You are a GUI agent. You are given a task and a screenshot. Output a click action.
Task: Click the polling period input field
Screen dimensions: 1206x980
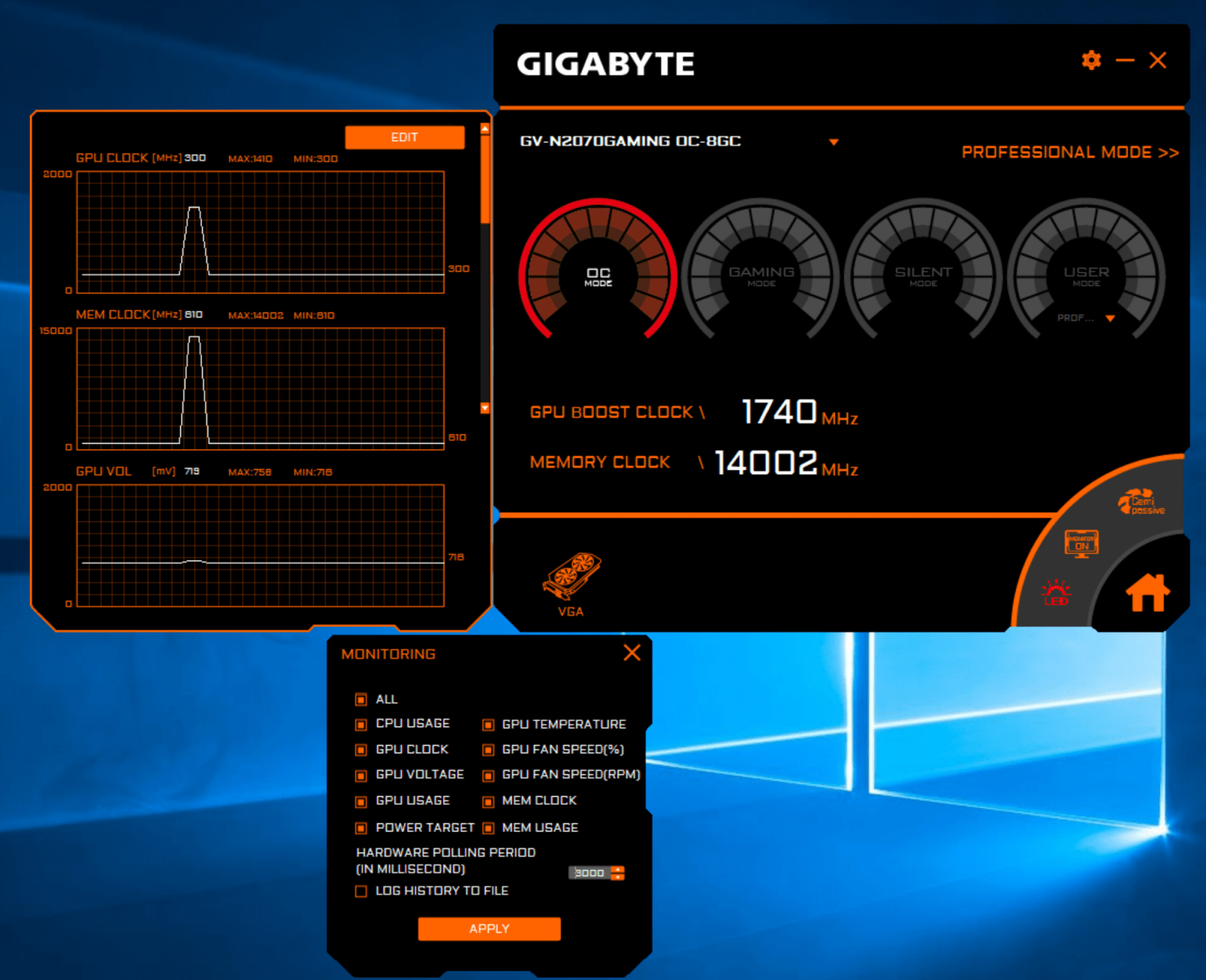(590, 873)
